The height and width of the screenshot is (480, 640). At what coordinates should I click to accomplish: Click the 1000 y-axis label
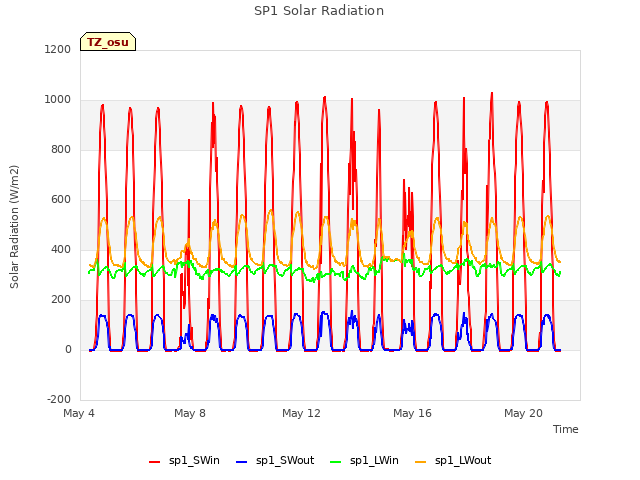tap(58, 100)
